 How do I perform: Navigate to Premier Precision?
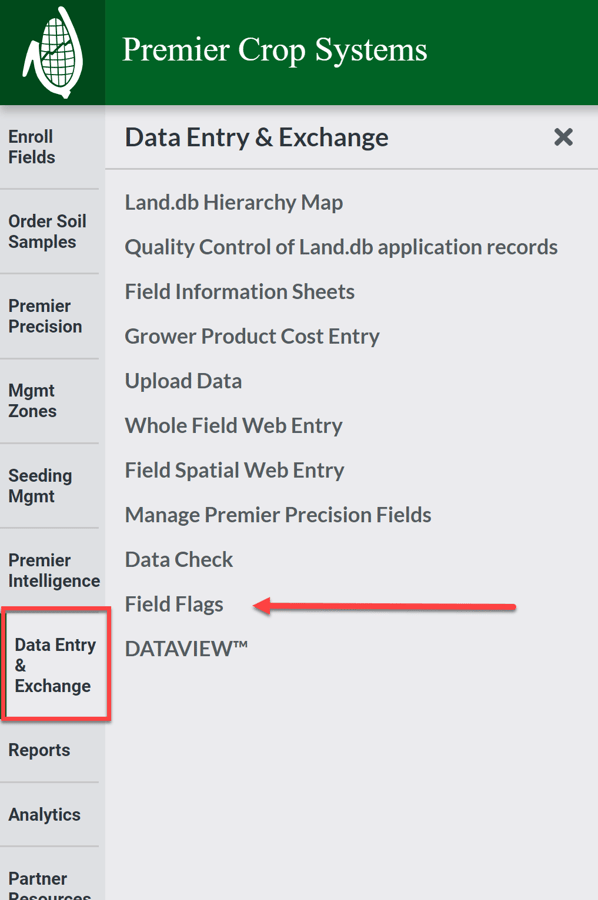coord(44,316)
